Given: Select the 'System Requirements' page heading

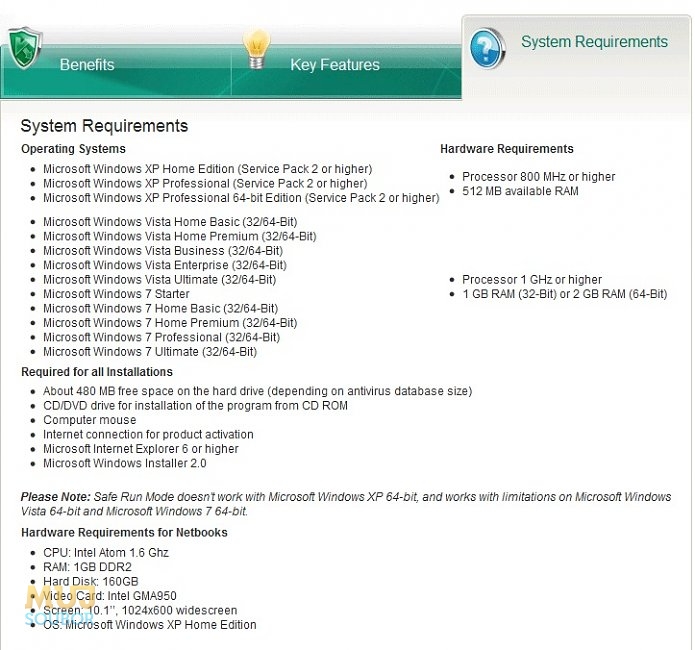Looking at the screenshot, I should pos(105,126).
